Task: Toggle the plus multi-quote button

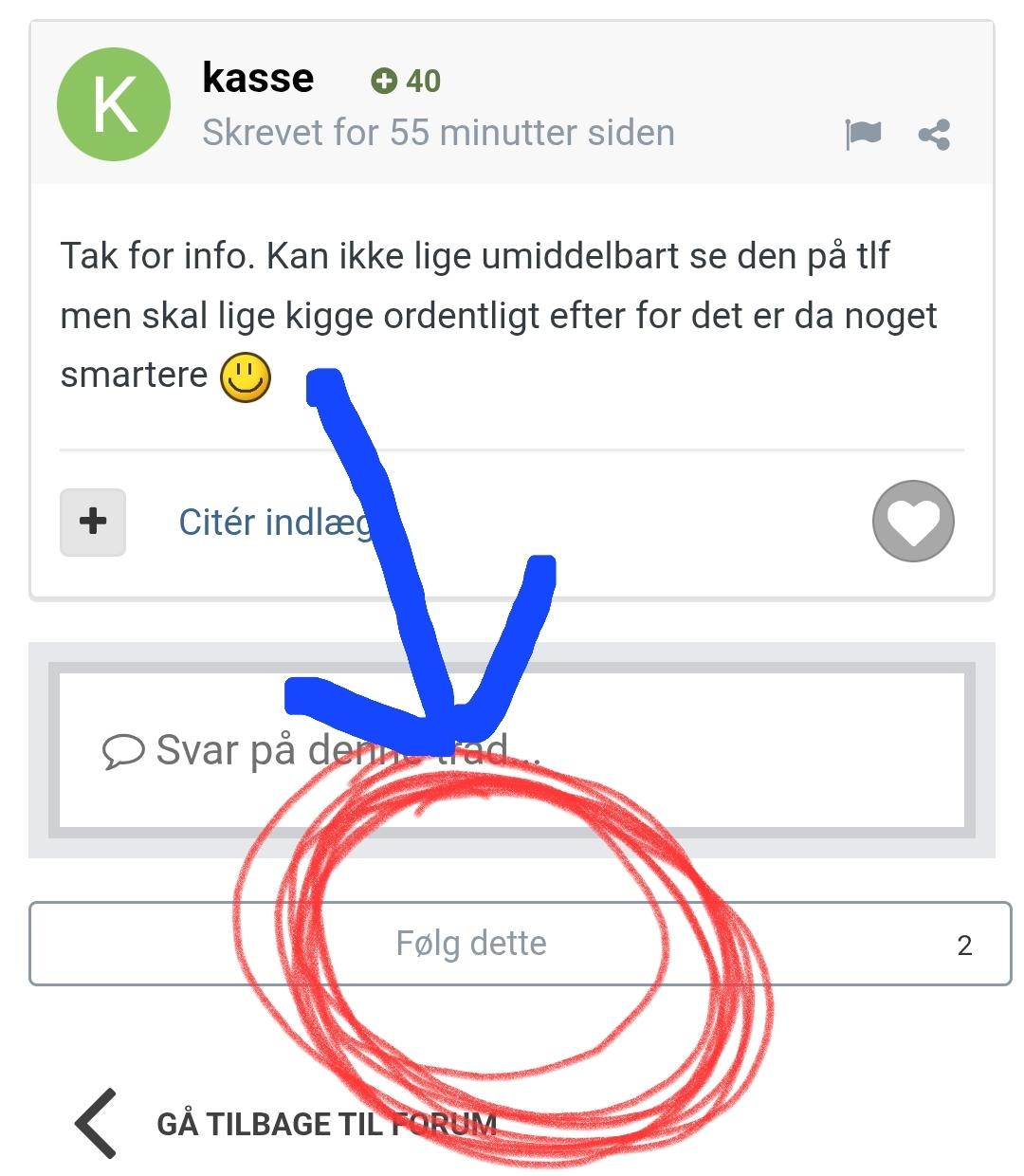Action: [x=93, y=522]
